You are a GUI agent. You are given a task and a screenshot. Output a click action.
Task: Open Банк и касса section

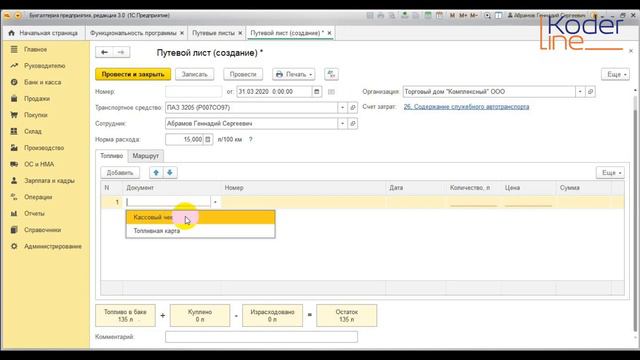coord(42,82)
